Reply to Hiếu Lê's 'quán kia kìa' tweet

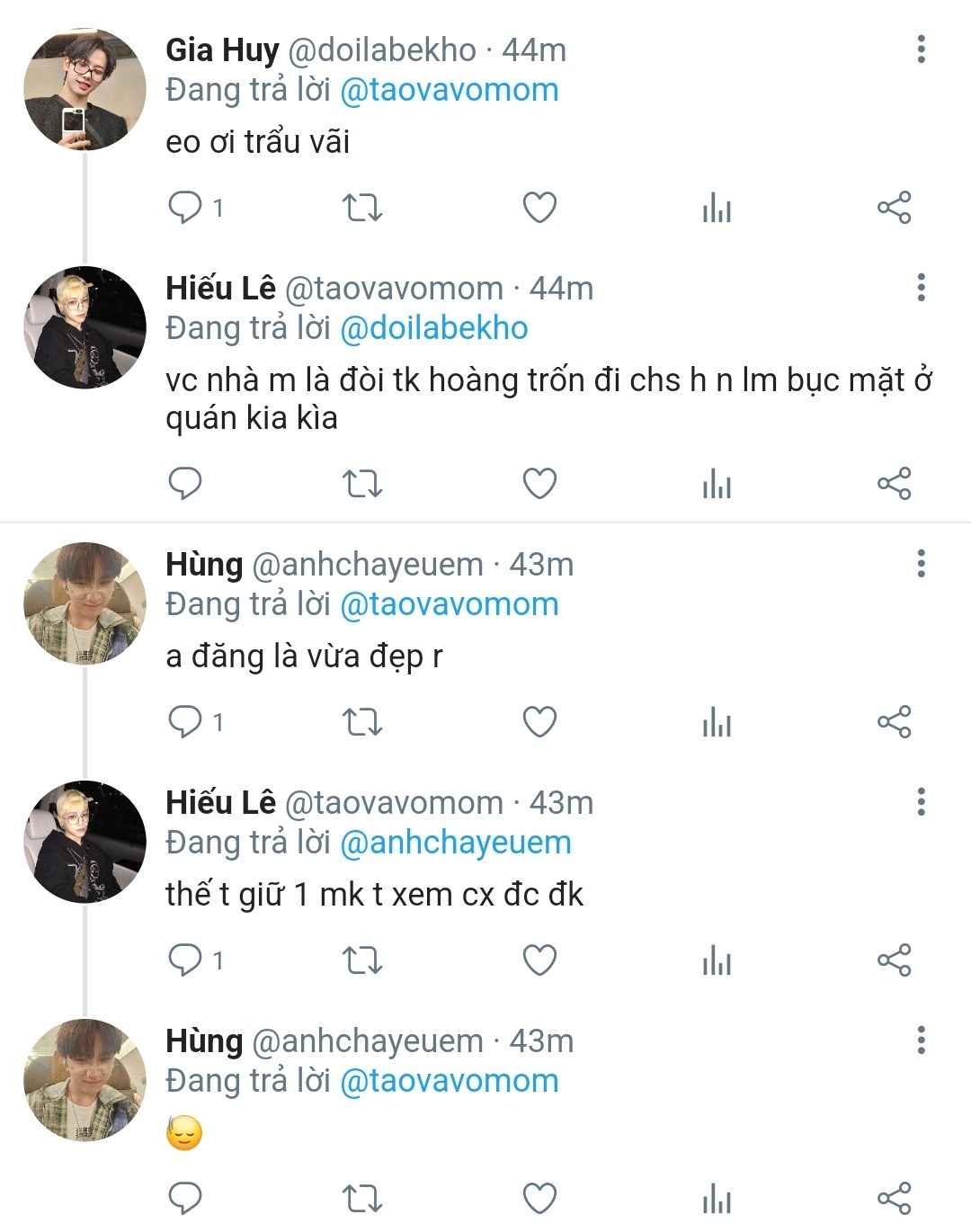pos(185,484)
